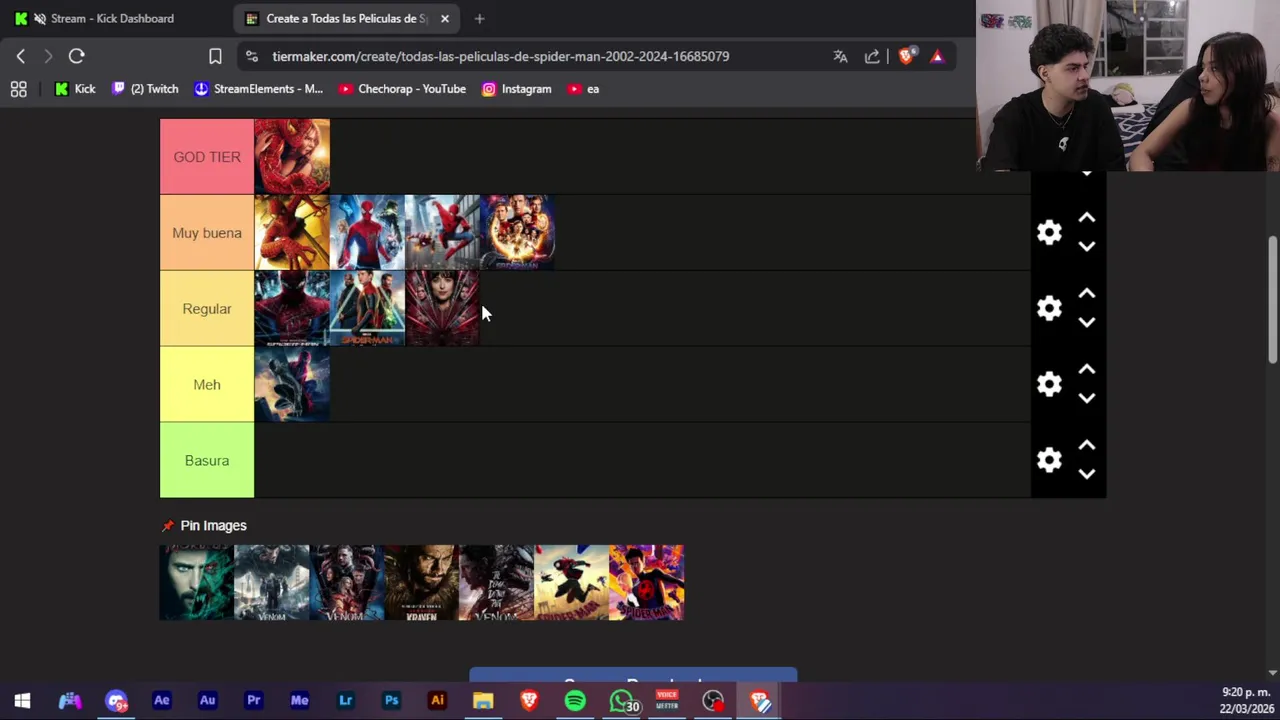The width and height of the screenshot is (1280, 720).
Task: Reload the TierMaker page
Action: pos(77,56)
